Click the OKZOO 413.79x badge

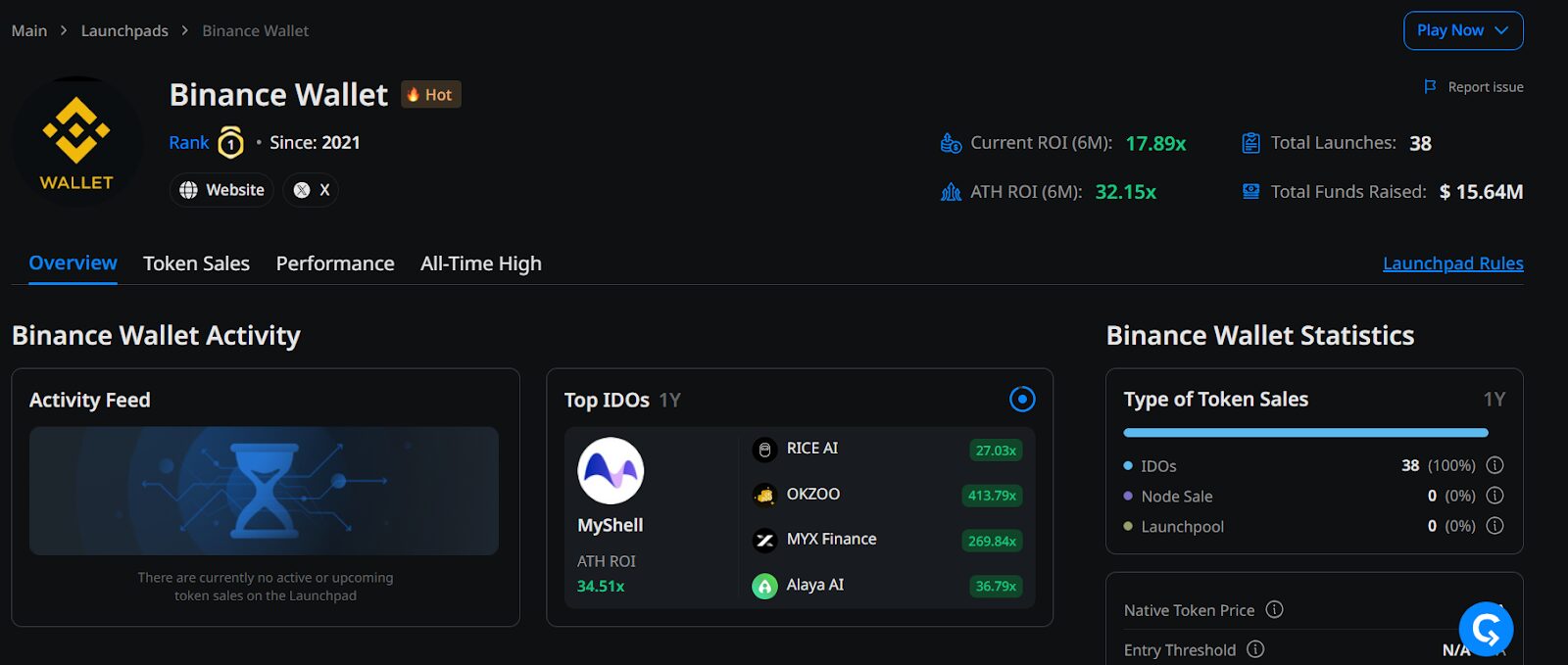pos(992,496)
